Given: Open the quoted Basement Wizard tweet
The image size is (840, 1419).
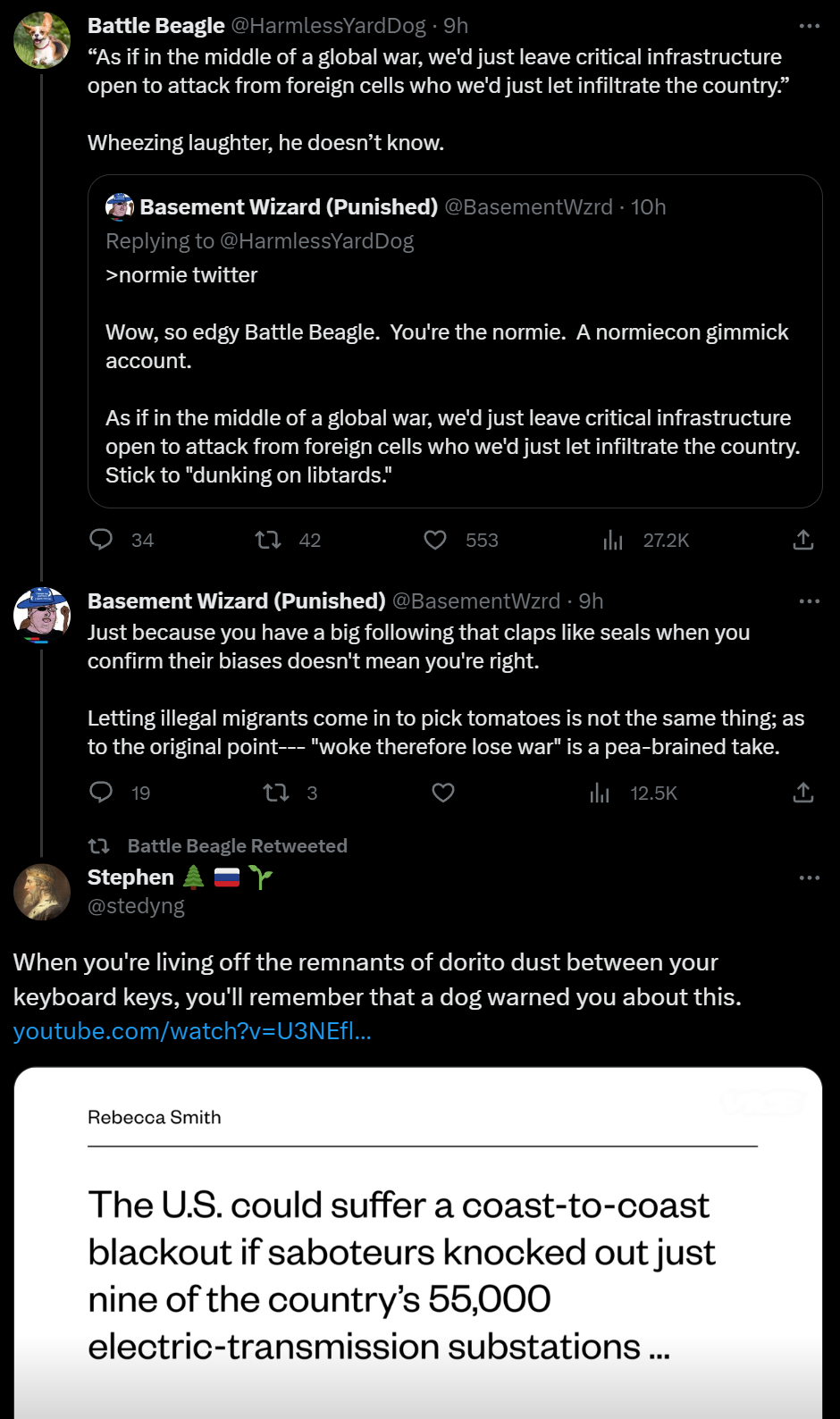Looking at the screenshot, I should point(454,375).
